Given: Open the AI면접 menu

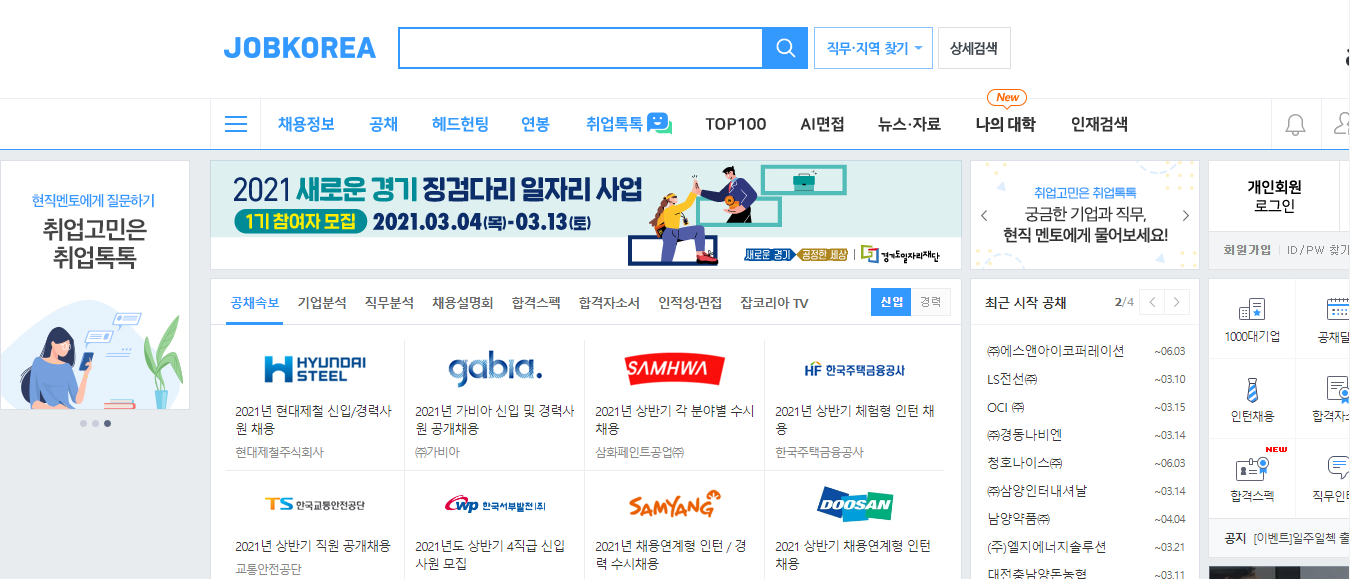Looking at the screenshot, I should pos(822,124).
